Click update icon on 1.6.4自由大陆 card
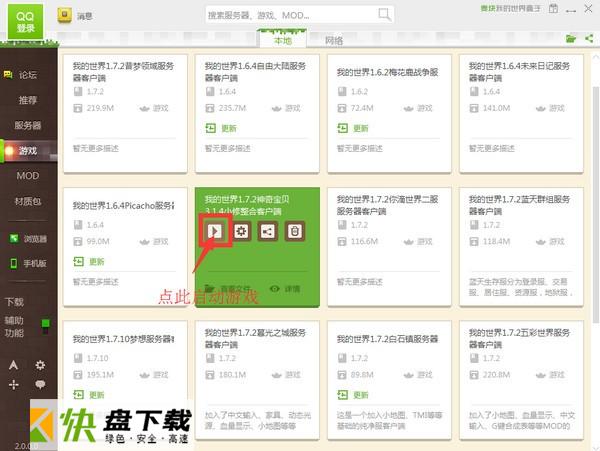 coord(210,128)
